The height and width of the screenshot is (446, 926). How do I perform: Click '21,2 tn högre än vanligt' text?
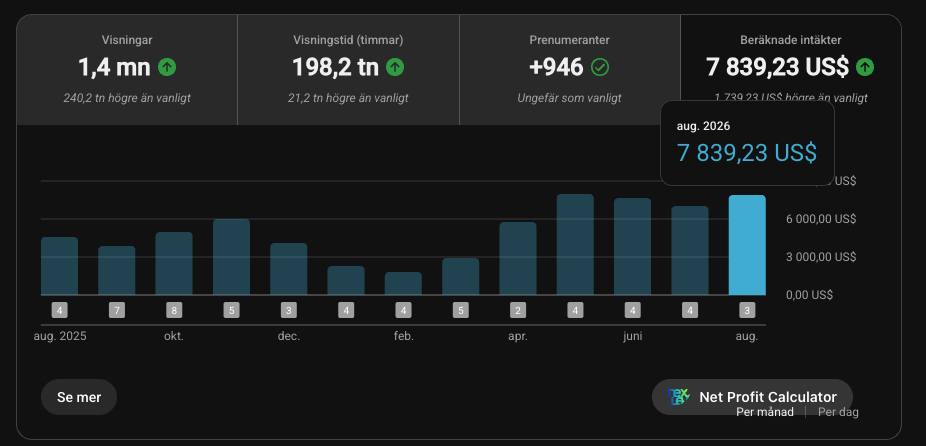point(348,98)
